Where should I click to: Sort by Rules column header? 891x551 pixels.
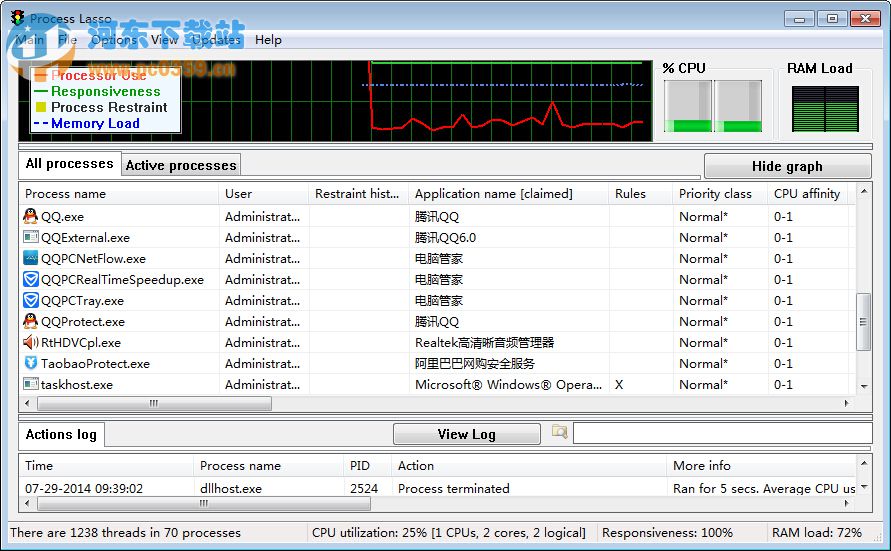tap(640, 194)
